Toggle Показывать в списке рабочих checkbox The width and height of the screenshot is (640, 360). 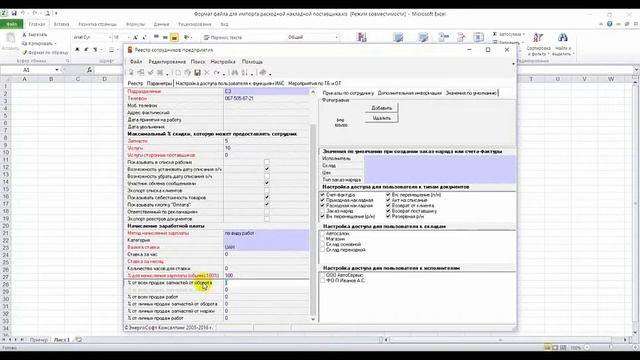267,162
